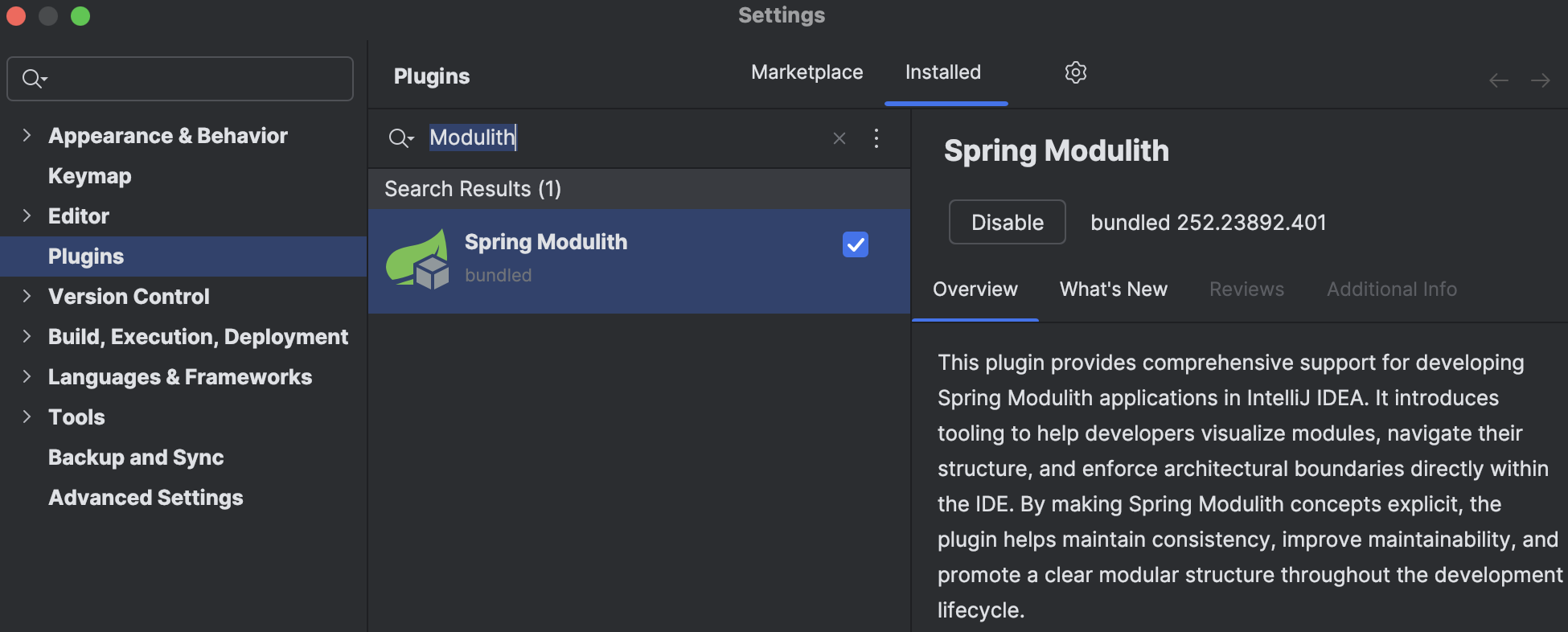Open the plugins gear settings menu
This screenshot has height=632, width=1568.
1075,72
